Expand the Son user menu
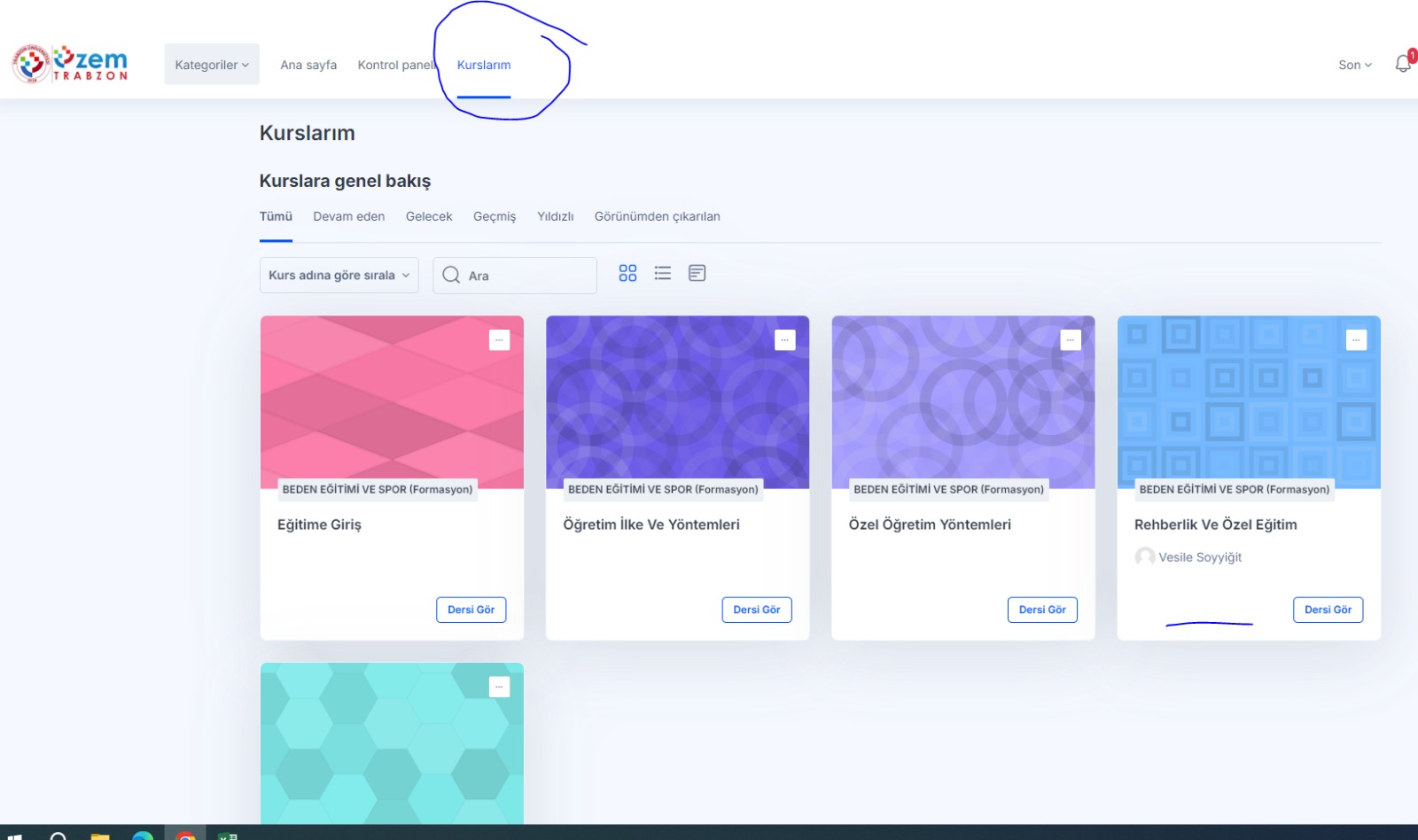 click(x=1354, y=65)
